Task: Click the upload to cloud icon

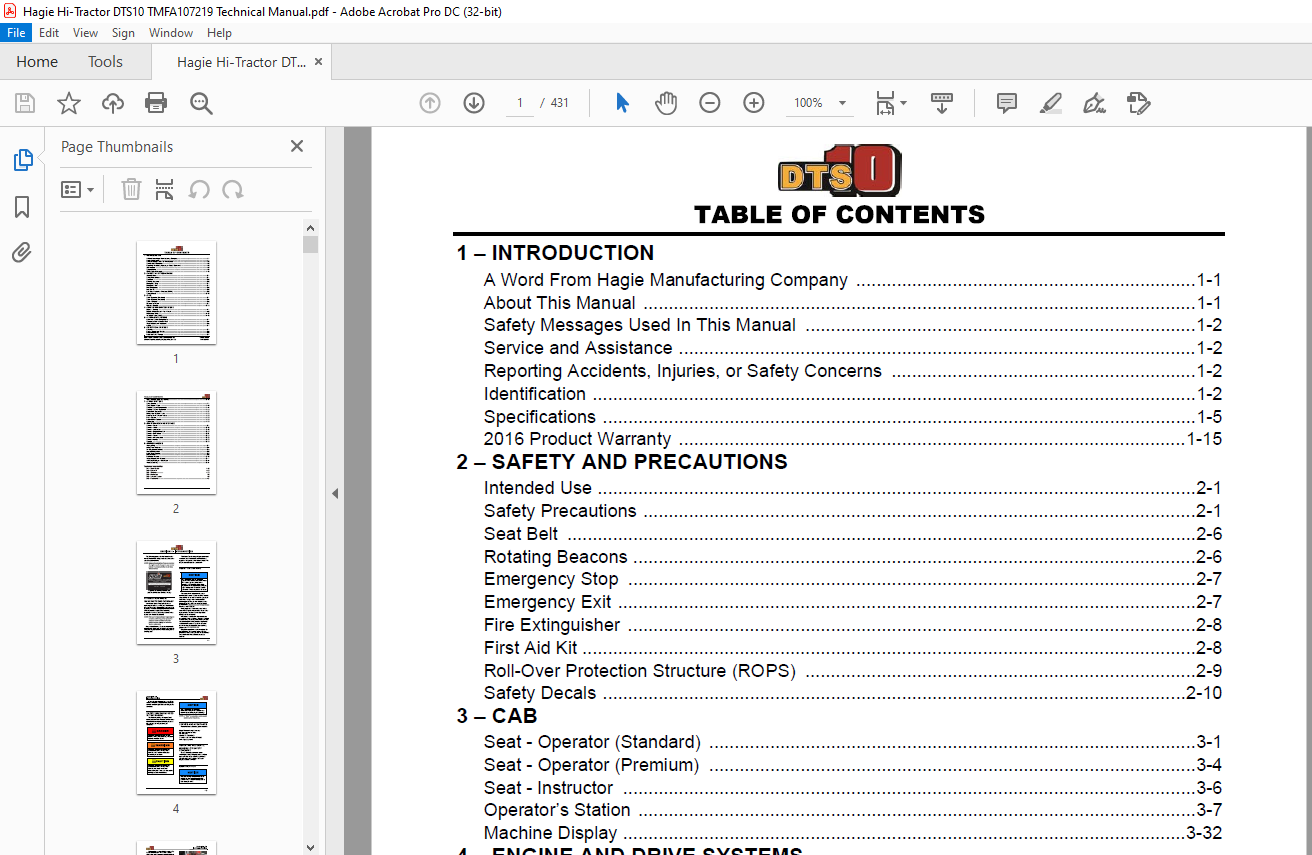Action: 113,103
